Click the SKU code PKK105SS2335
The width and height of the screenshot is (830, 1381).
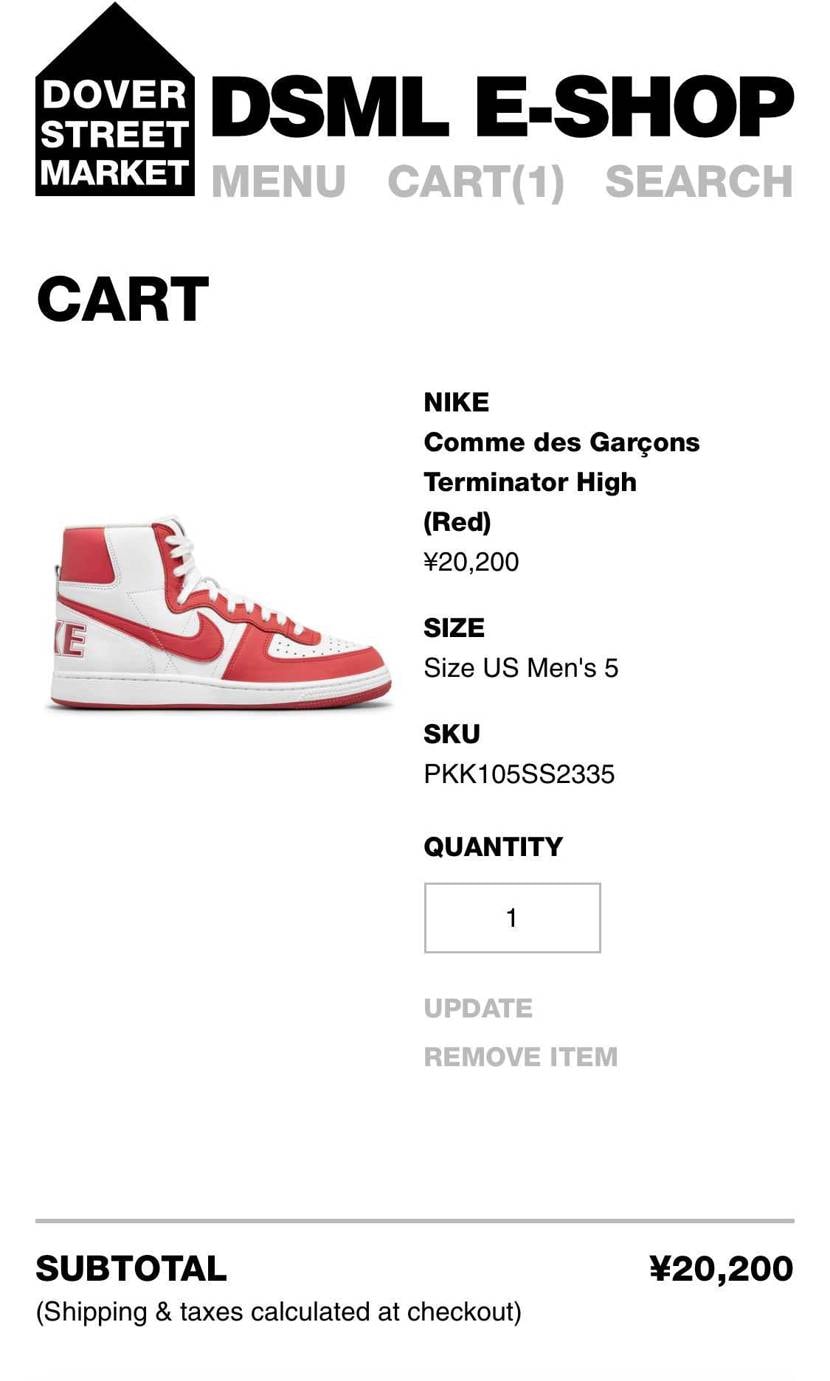[519, 774]
